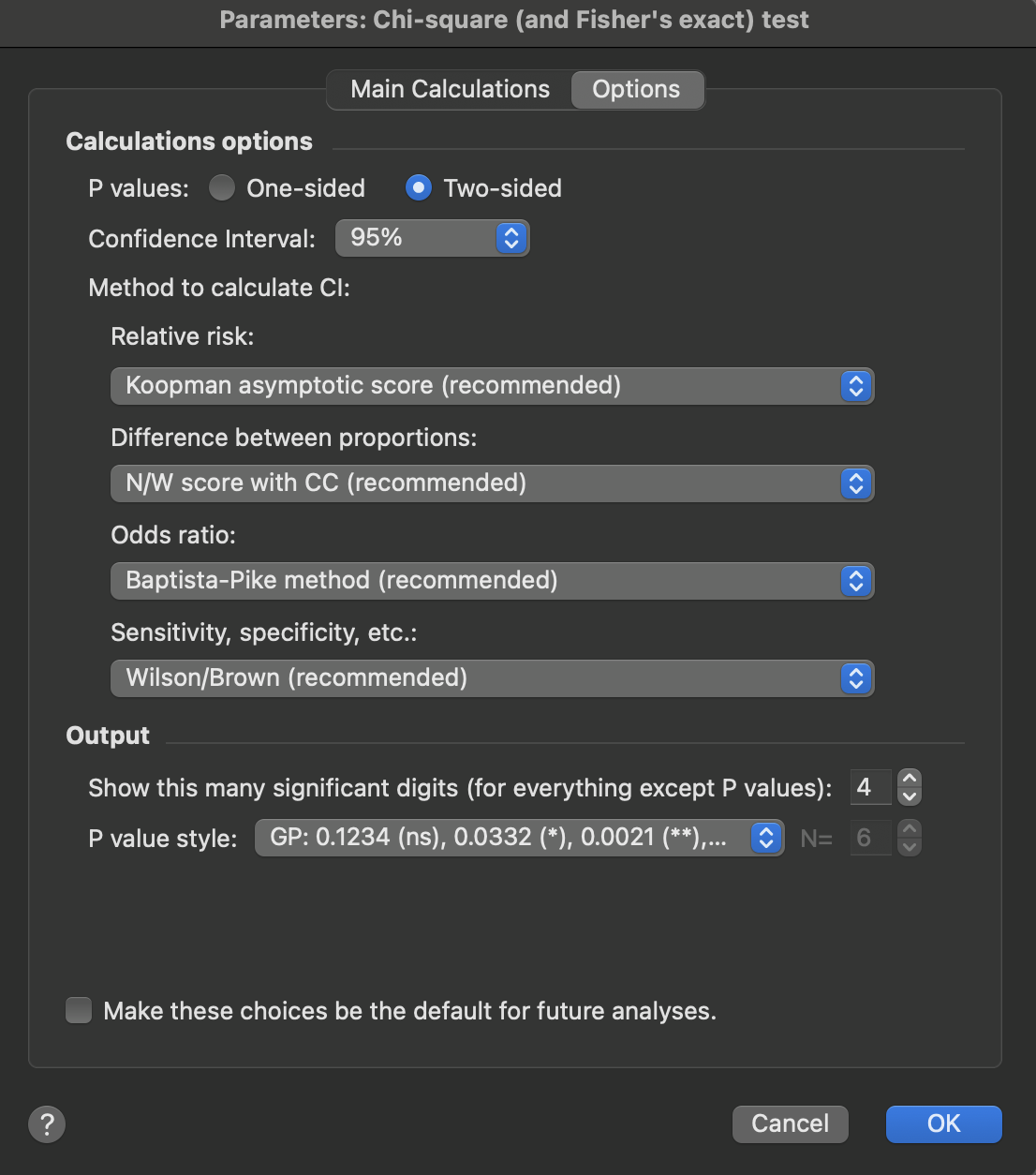The width and height of the screenshot is (1036, 1175).
Task: Open Baptista-Pike method odds ratio dropdown
Action: click(x=492, y=581)
